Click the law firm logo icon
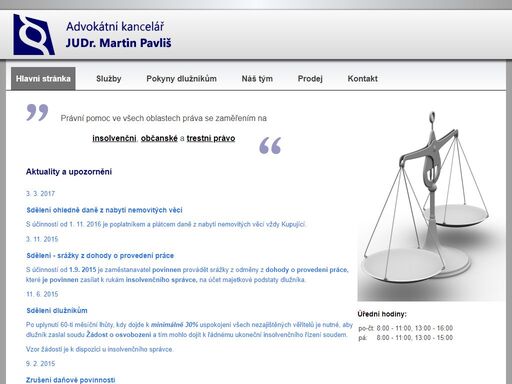Viewport: 512px width, 384px height. click(34, 34)
